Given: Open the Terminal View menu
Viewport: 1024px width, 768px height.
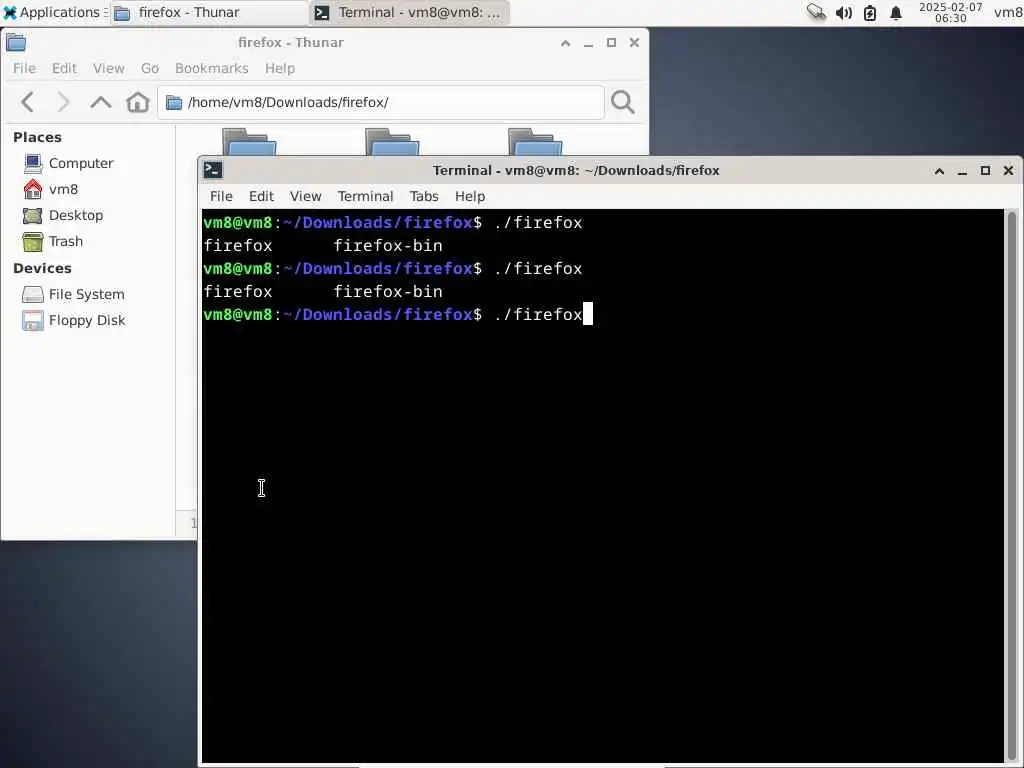Looking at the screenshot, I should point(306,197).
